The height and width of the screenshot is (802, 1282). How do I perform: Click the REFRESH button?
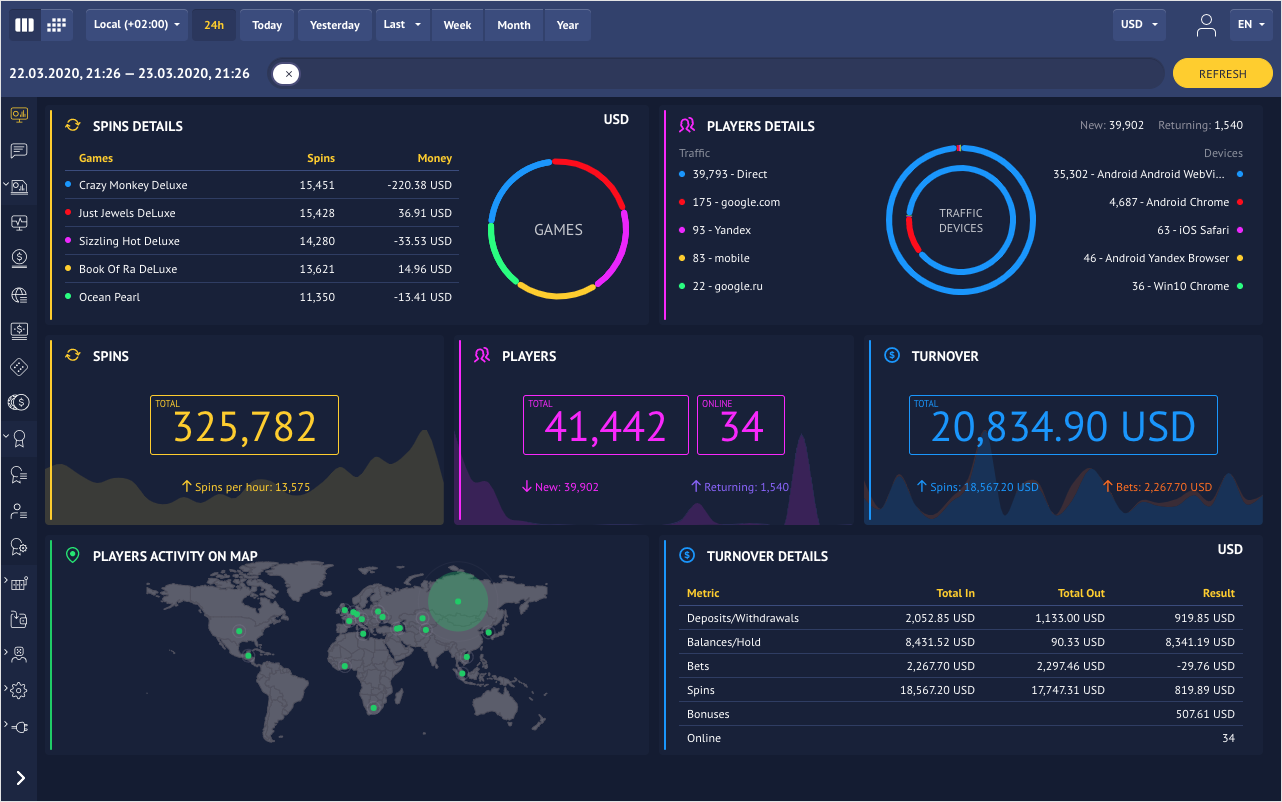pyautogui.click(x=1222, y=74)
